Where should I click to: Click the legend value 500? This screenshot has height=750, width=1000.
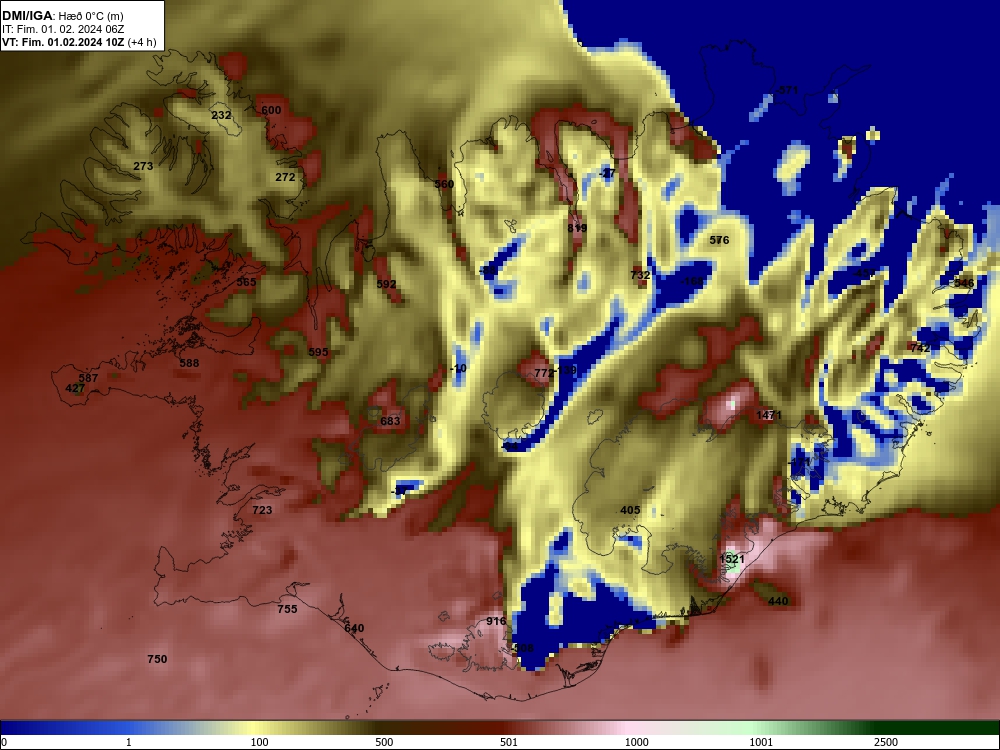tap(385, 742)
